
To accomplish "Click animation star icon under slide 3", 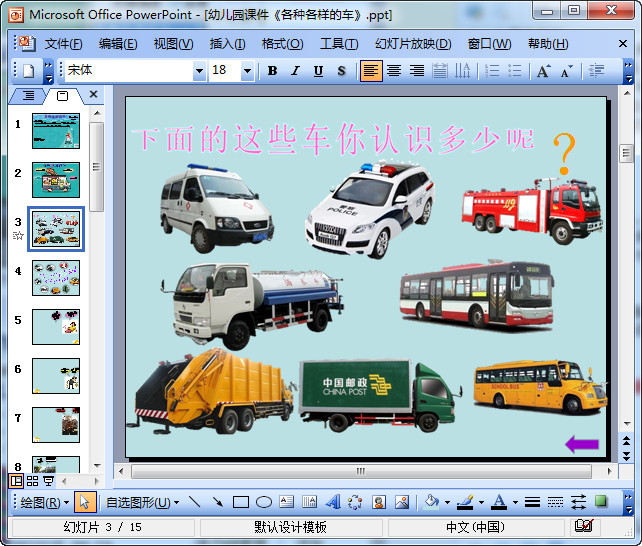I will coord(18,236).
